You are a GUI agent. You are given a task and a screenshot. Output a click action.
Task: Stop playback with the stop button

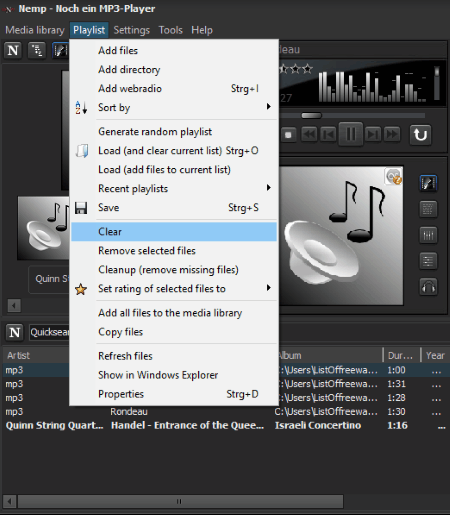pyautogui.click(x=288, y=135)
